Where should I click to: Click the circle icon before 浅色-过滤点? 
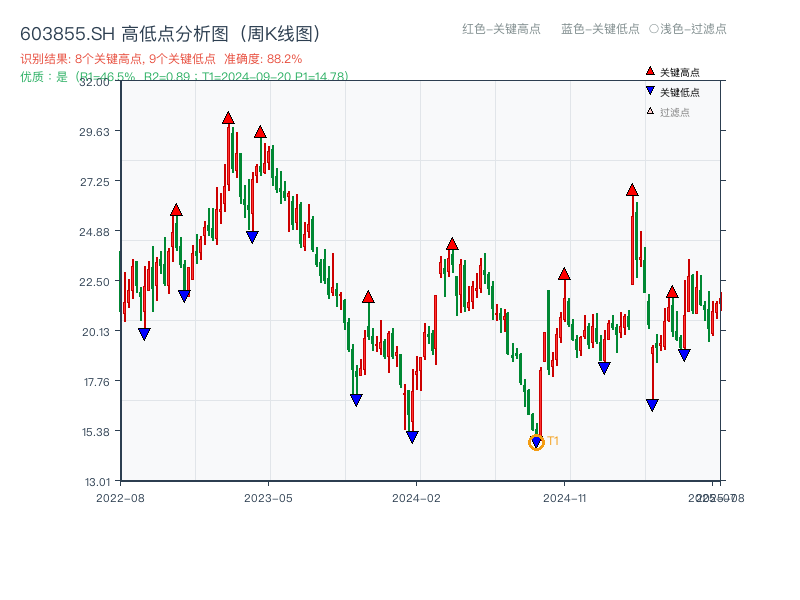click(654, 29)
